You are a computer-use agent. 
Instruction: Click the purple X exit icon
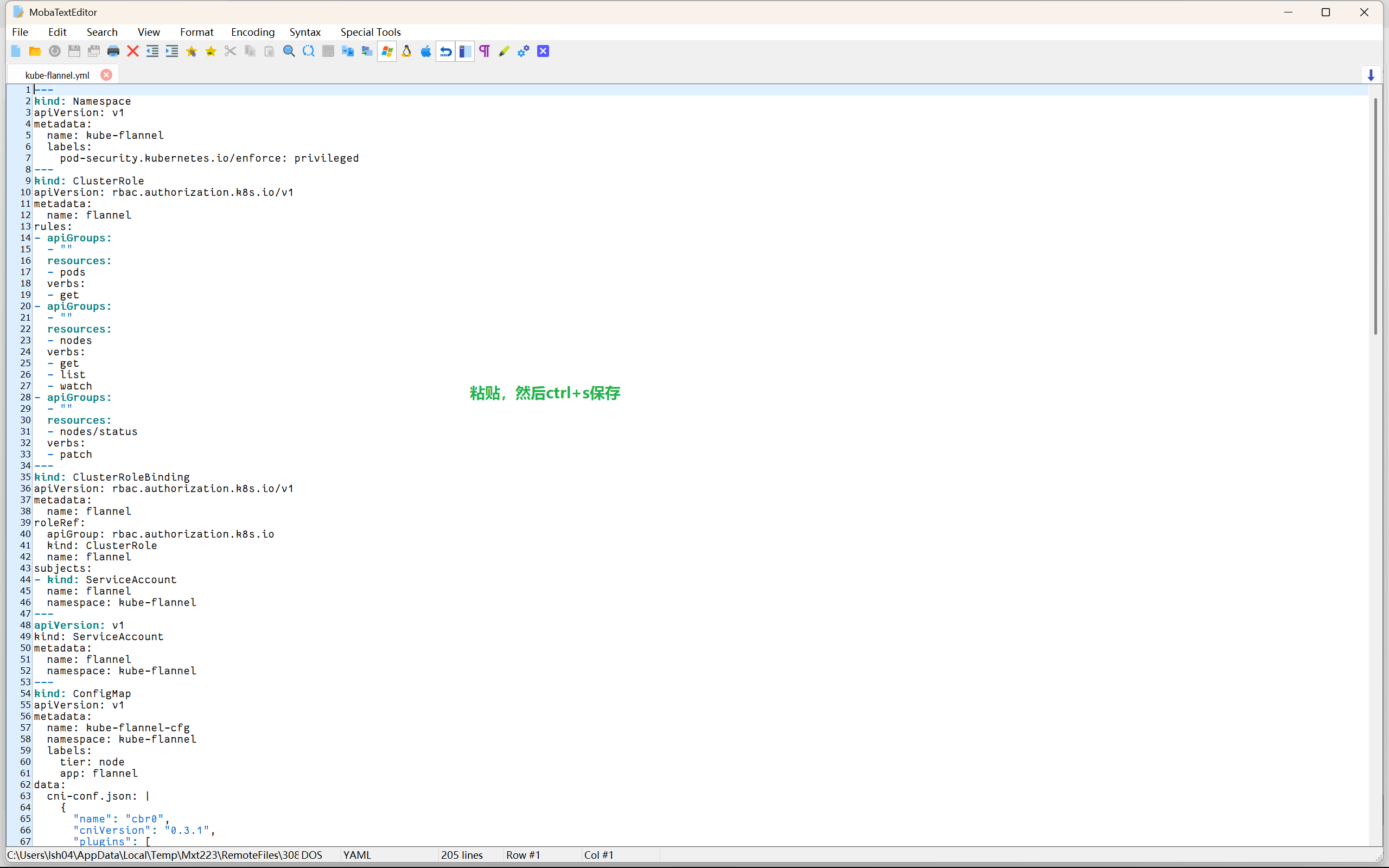[x=543, y=51]
